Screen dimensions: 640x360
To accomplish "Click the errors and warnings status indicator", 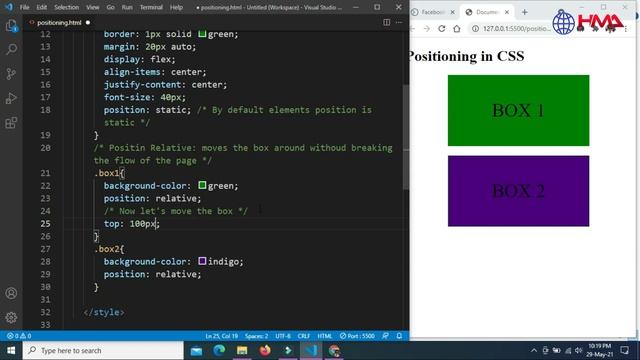I will tap(19, 336).
